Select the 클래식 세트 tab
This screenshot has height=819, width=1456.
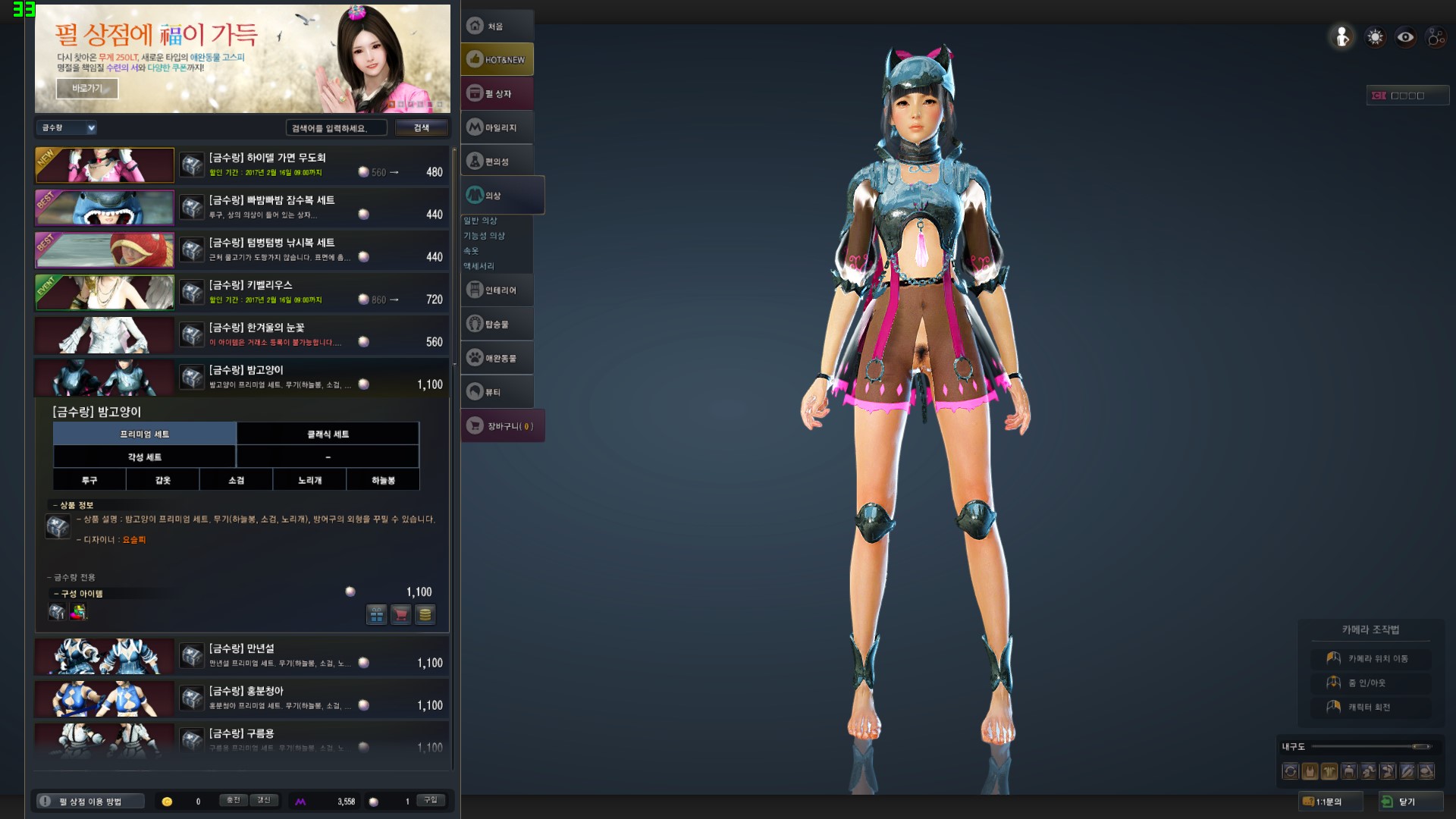[328, 434]
